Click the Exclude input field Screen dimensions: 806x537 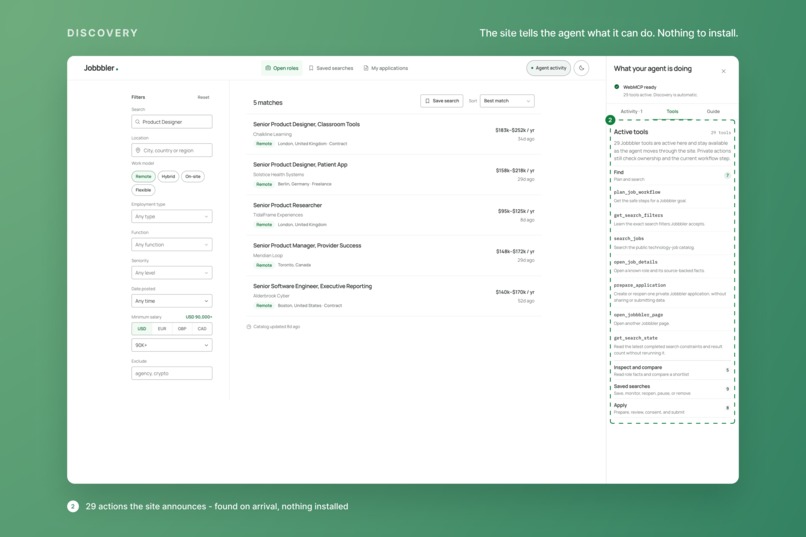[172, 373]
